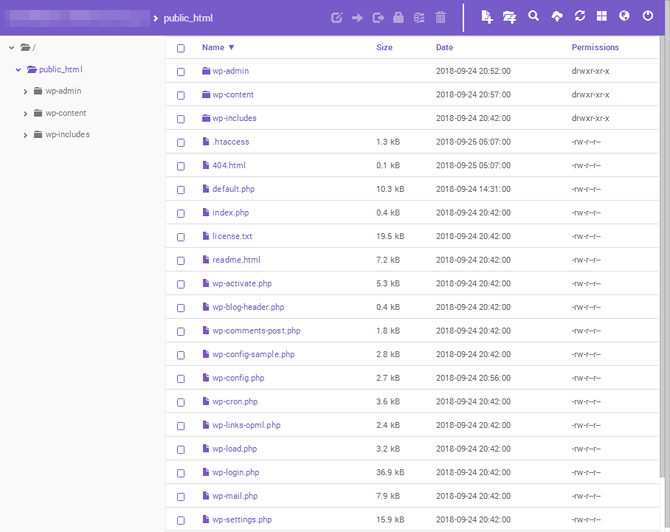Screen dimensions: 670x532
Task: Click the wp-includes folder icon in file list
Action: [x=206, y=118]
